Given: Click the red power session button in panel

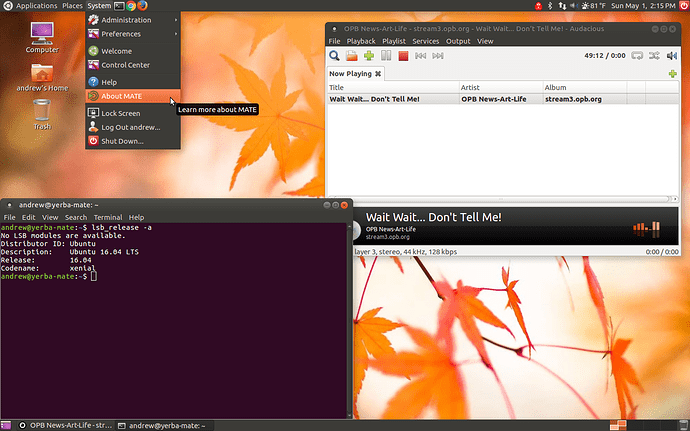Looking at the screenshot, I should click(x=684, y=5).
